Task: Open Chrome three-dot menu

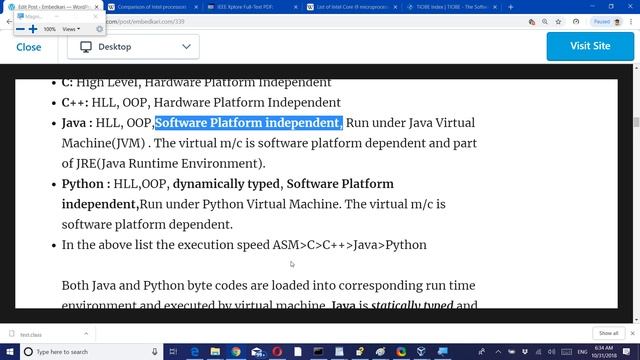Action: tap(631, 22)
